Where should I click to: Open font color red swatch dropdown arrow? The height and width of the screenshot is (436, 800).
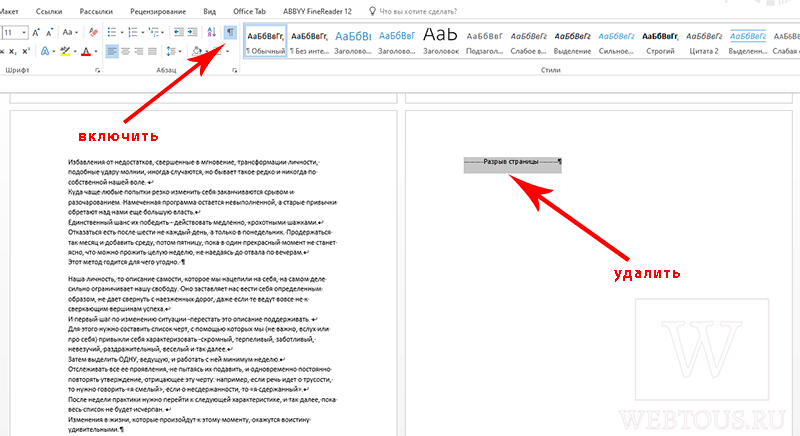[95, 51]
